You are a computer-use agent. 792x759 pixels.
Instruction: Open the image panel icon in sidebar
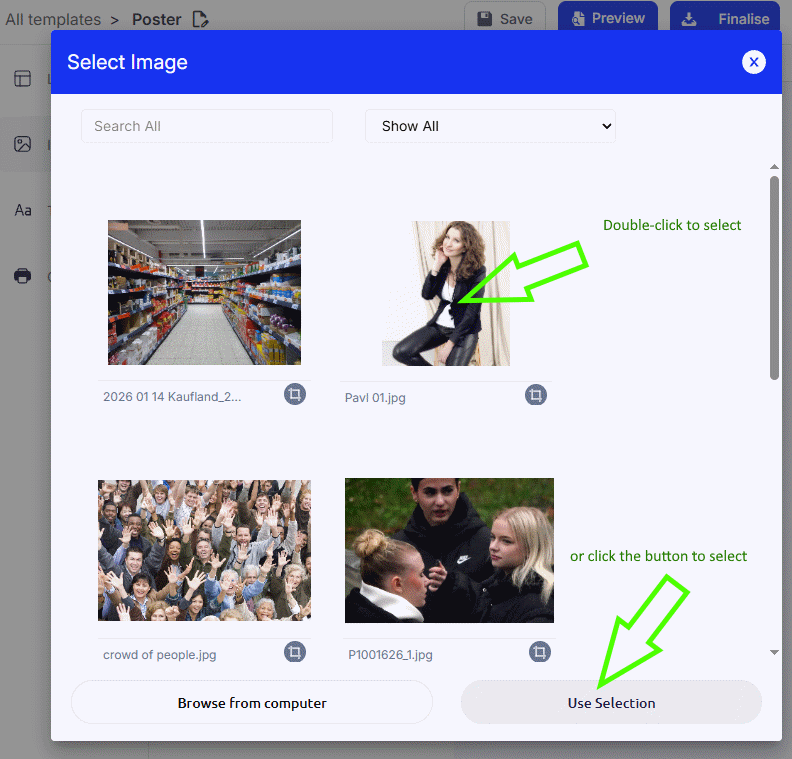(x=22, y=144)
